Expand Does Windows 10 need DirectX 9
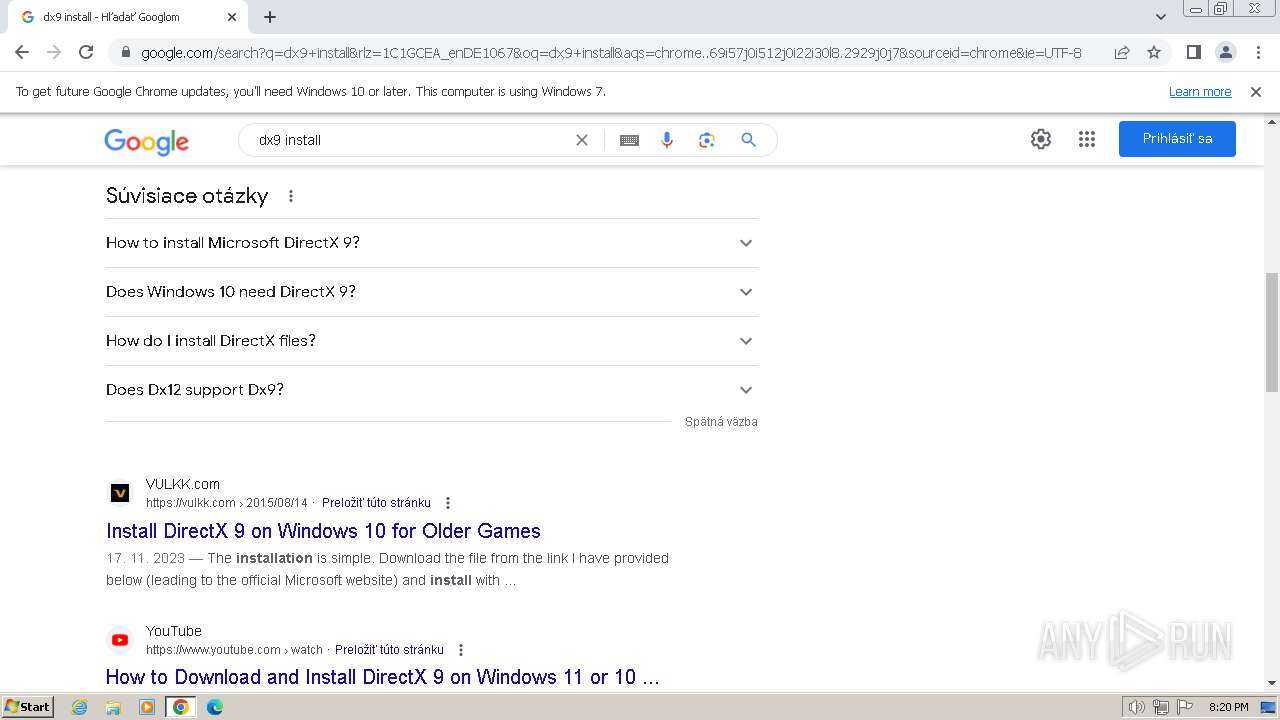This screenshot has height=720, width=1280. (x=432, y=292)
